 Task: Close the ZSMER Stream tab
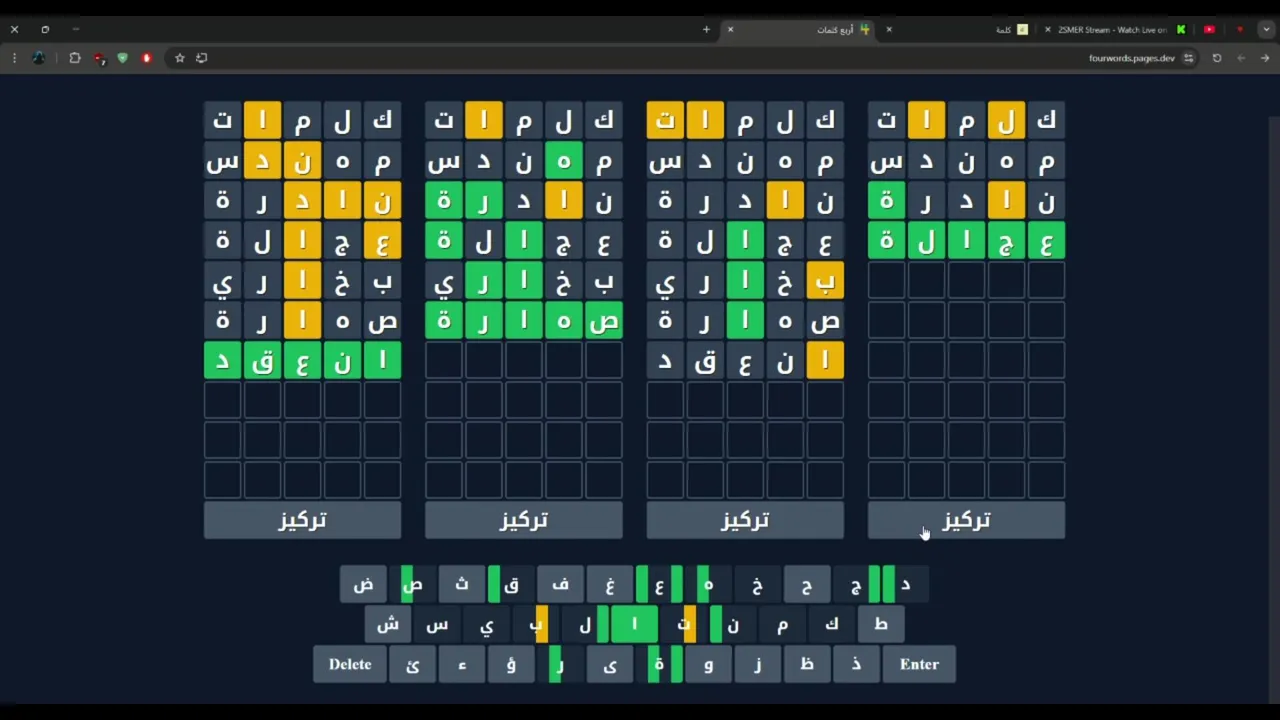1048,30
